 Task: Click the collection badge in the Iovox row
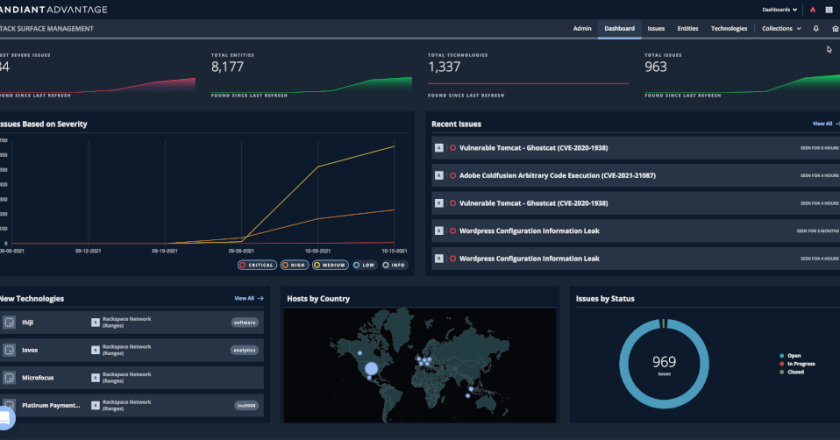point(95,350)
